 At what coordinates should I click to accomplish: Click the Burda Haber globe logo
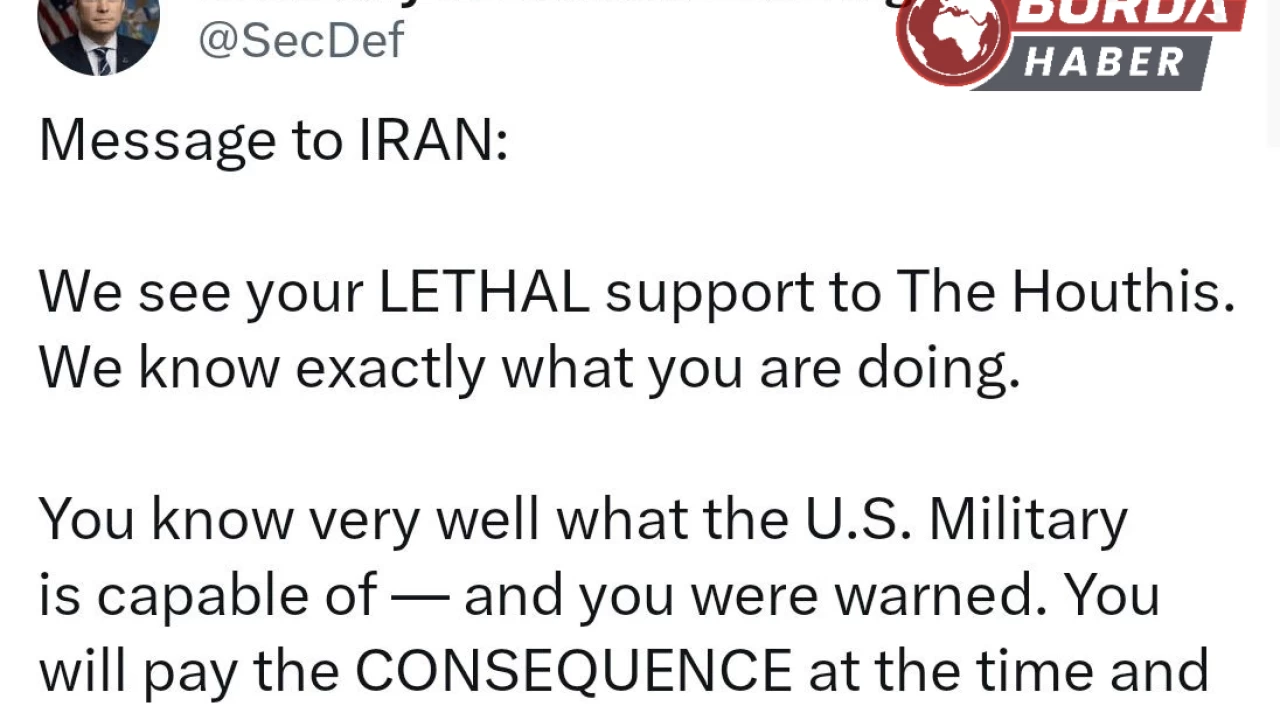click(950, 41)
